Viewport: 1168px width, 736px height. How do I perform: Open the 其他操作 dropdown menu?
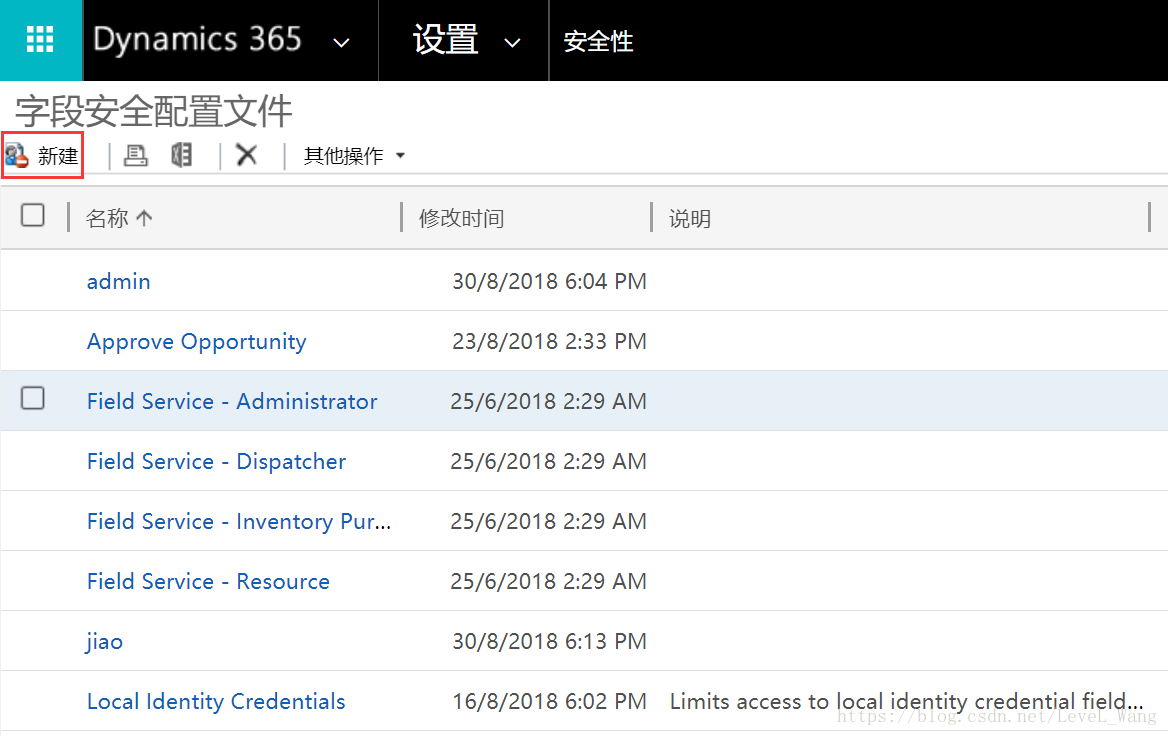tap(355, 156)
